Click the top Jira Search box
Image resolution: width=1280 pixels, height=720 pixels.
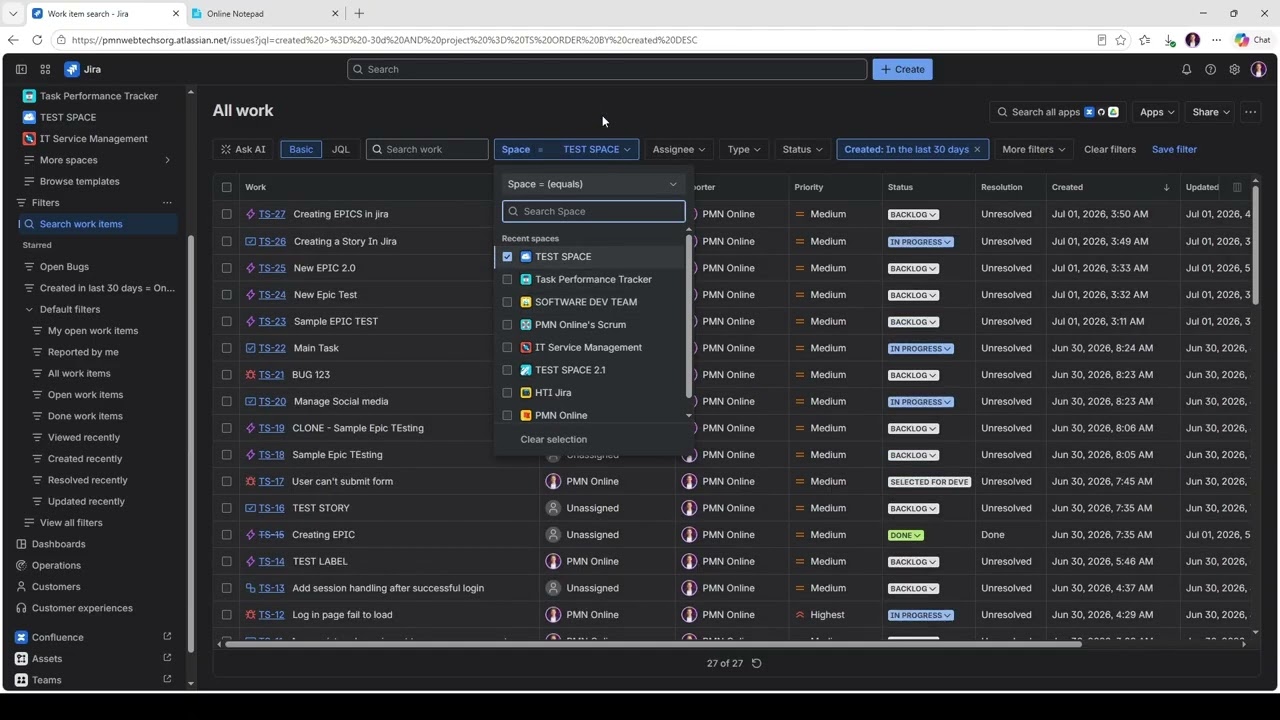pyautogui.click(x=607, y=69)
